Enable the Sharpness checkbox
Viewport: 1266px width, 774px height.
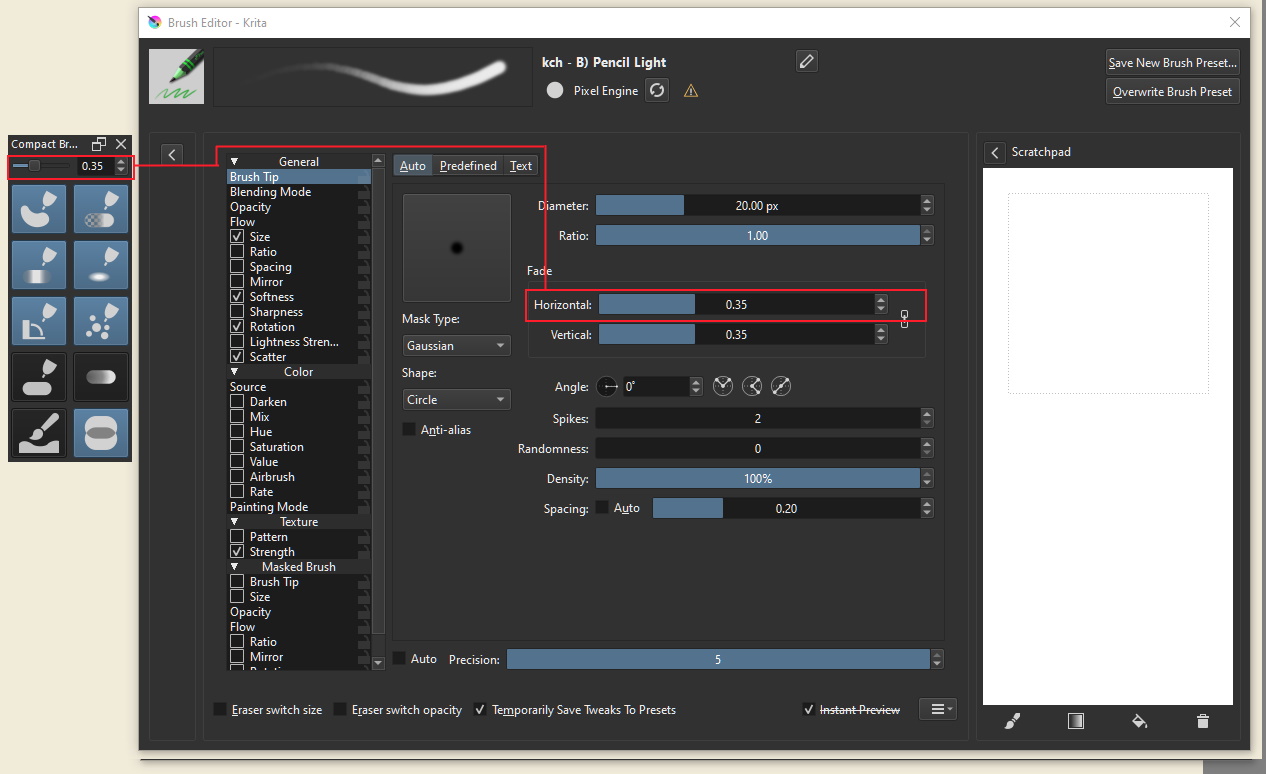pos(237,312)
